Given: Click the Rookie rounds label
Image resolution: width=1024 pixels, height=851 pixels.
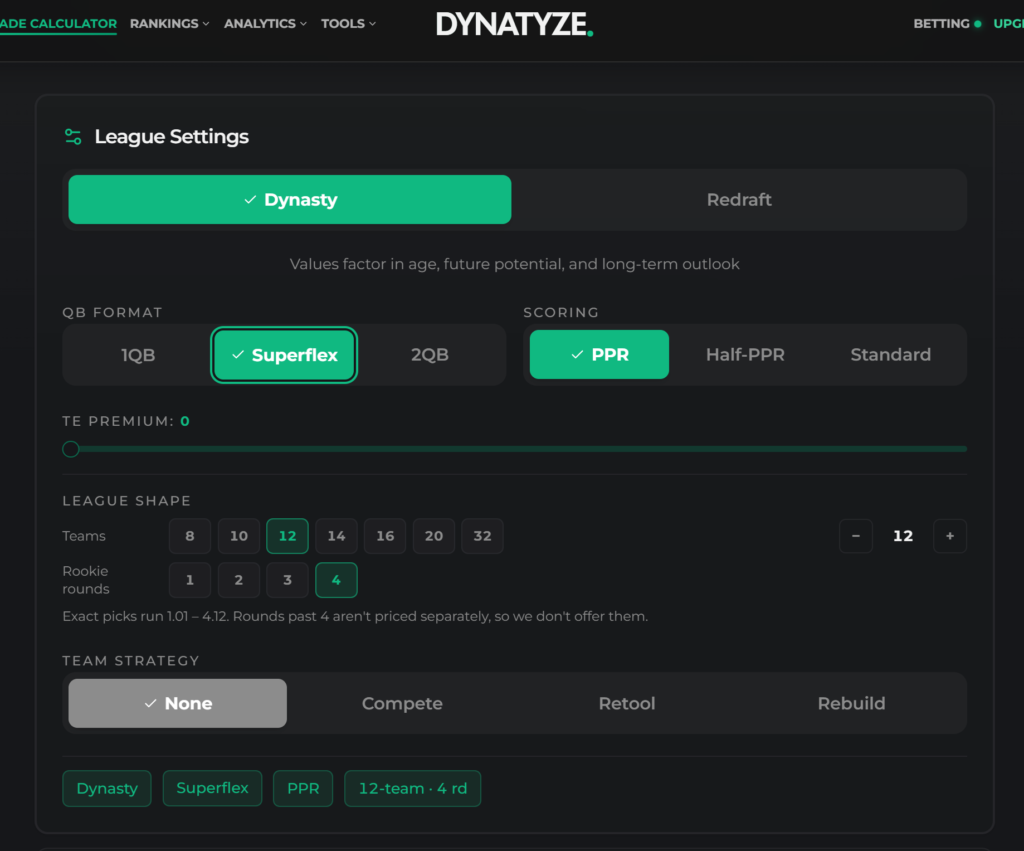Looking at the screenshot, I should [x=86, y=580].
